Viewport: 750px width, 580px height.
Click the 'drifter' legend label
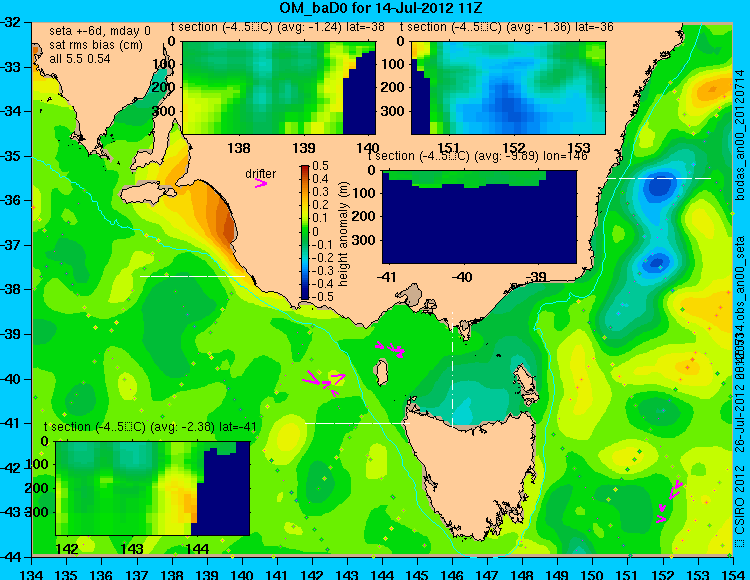(261, 174)
